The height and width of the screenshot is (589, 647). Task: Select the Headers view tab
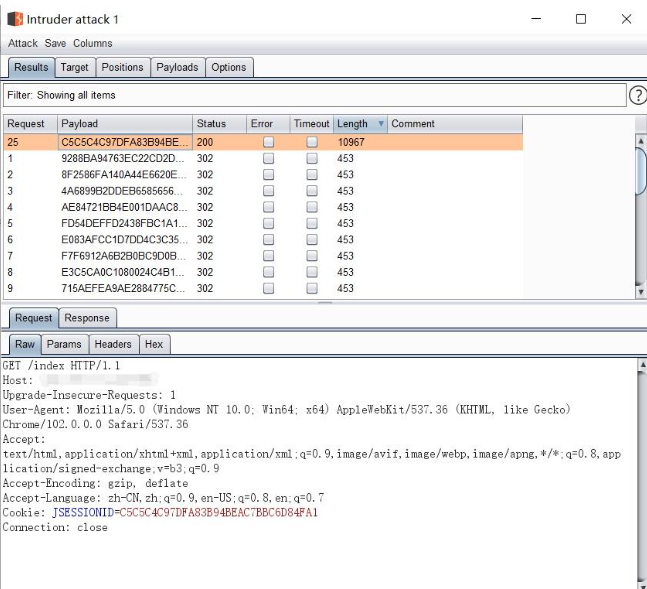113,344
